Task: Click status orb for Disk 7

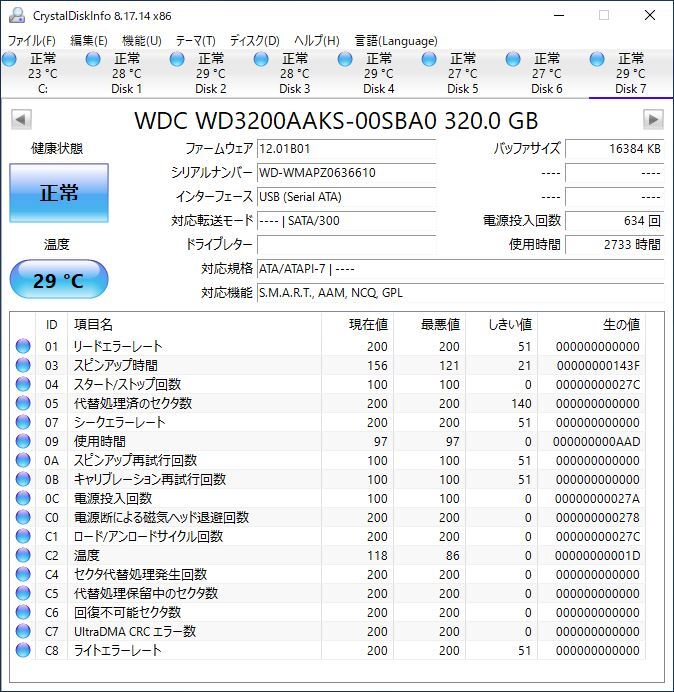Action: pyautogui.click(x=597, y=59)
